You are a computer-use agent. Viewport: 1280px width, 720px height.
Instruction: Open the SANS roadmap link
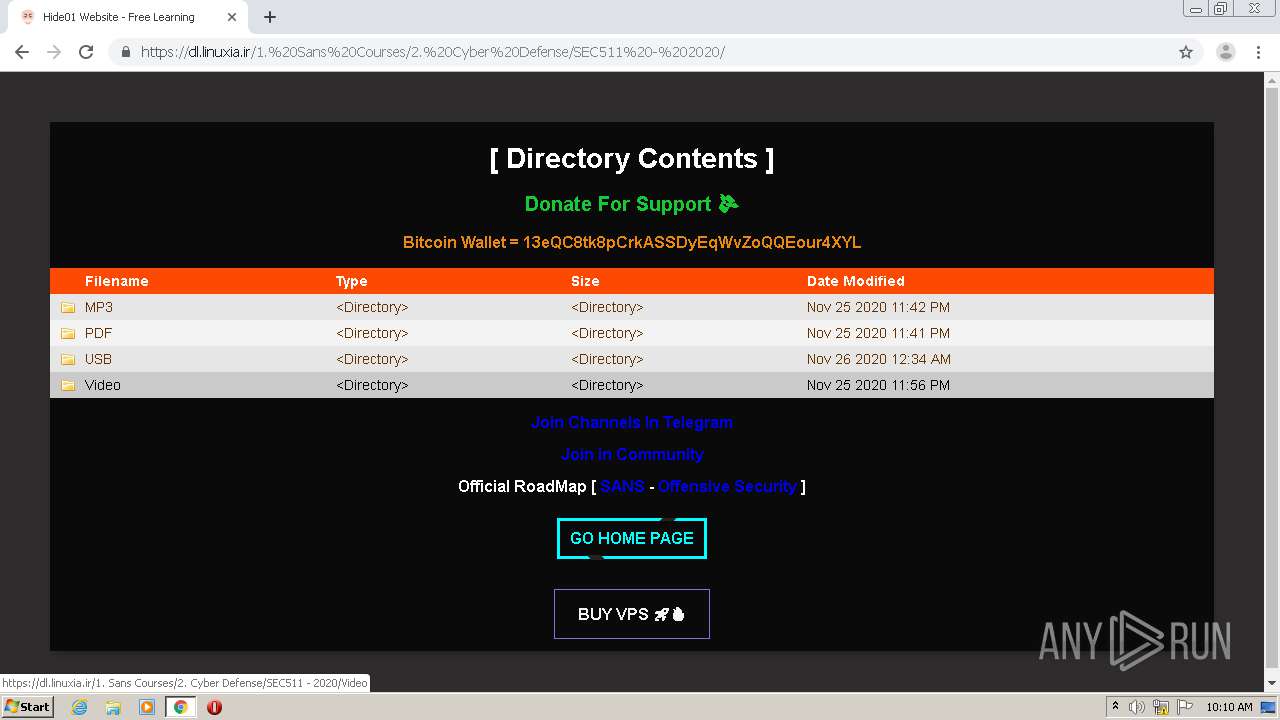click(x=622, y=486)
